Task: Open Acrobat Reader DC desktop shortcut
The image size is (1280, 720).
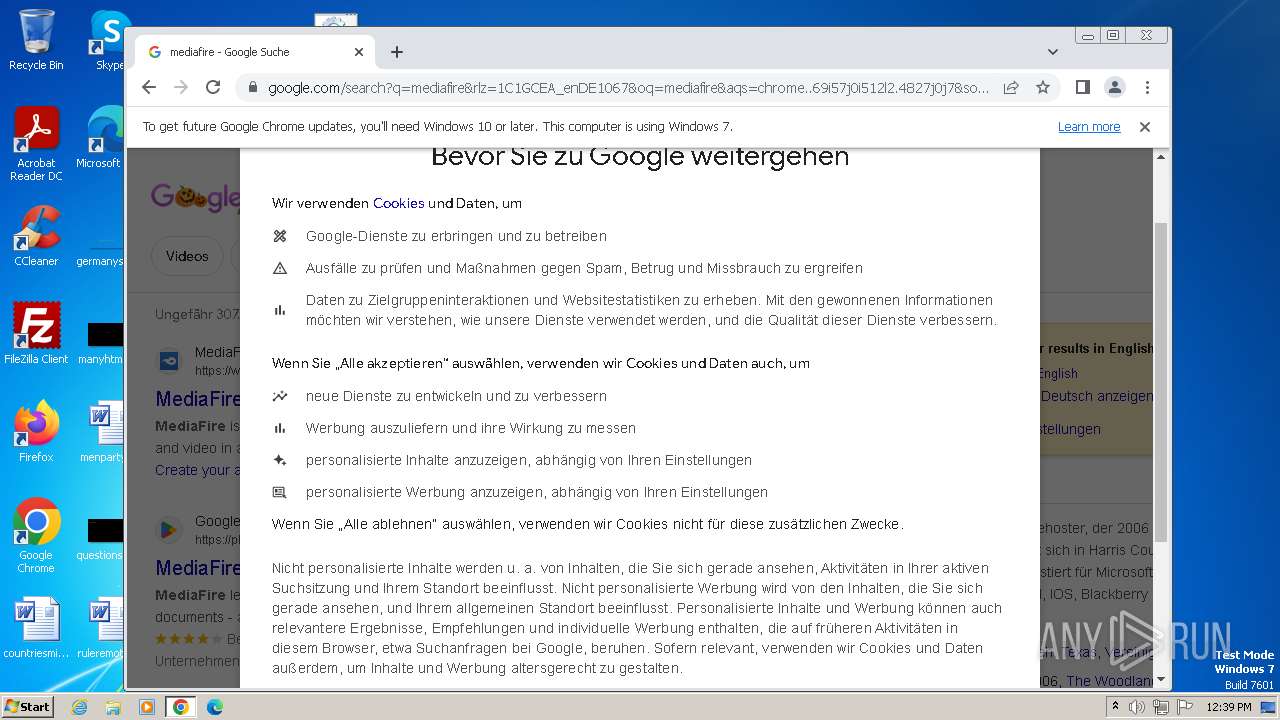Action: pyautogui.click(x=36, y=144)
